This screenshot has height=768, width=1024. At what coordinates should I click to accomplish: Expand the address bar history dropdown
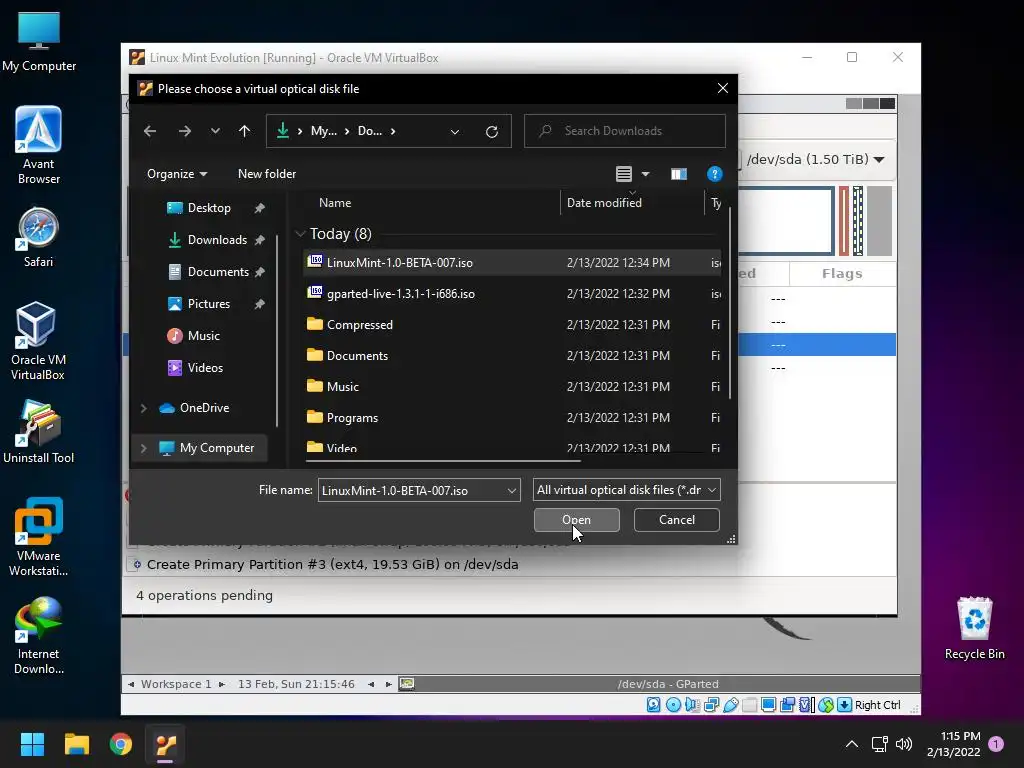(x=455, y=132)
